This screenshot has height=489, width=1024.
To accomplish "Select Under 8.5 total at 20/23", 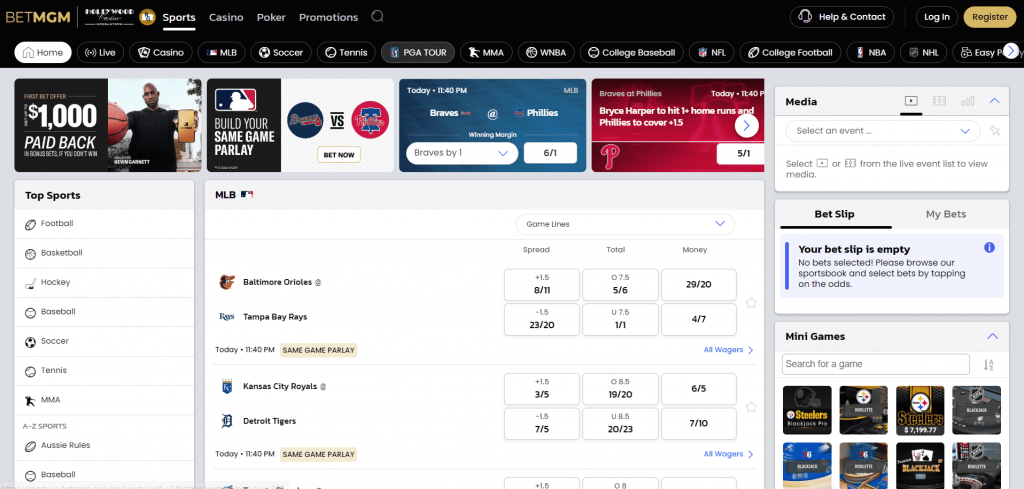I will [x=620, y=423].
